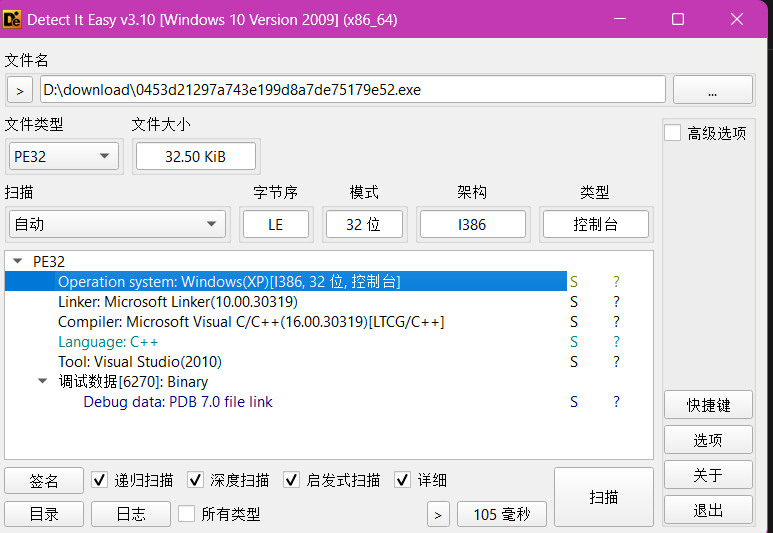
Task: Click the S link on the Language row
Action: (x=574, y=342)
